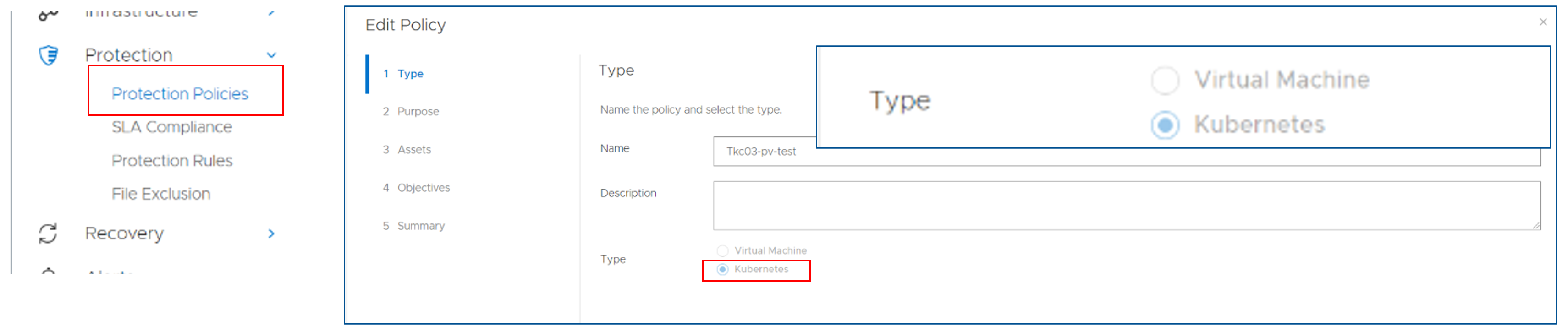
Task: Click the Description text area
Action: coord(1127,206)
